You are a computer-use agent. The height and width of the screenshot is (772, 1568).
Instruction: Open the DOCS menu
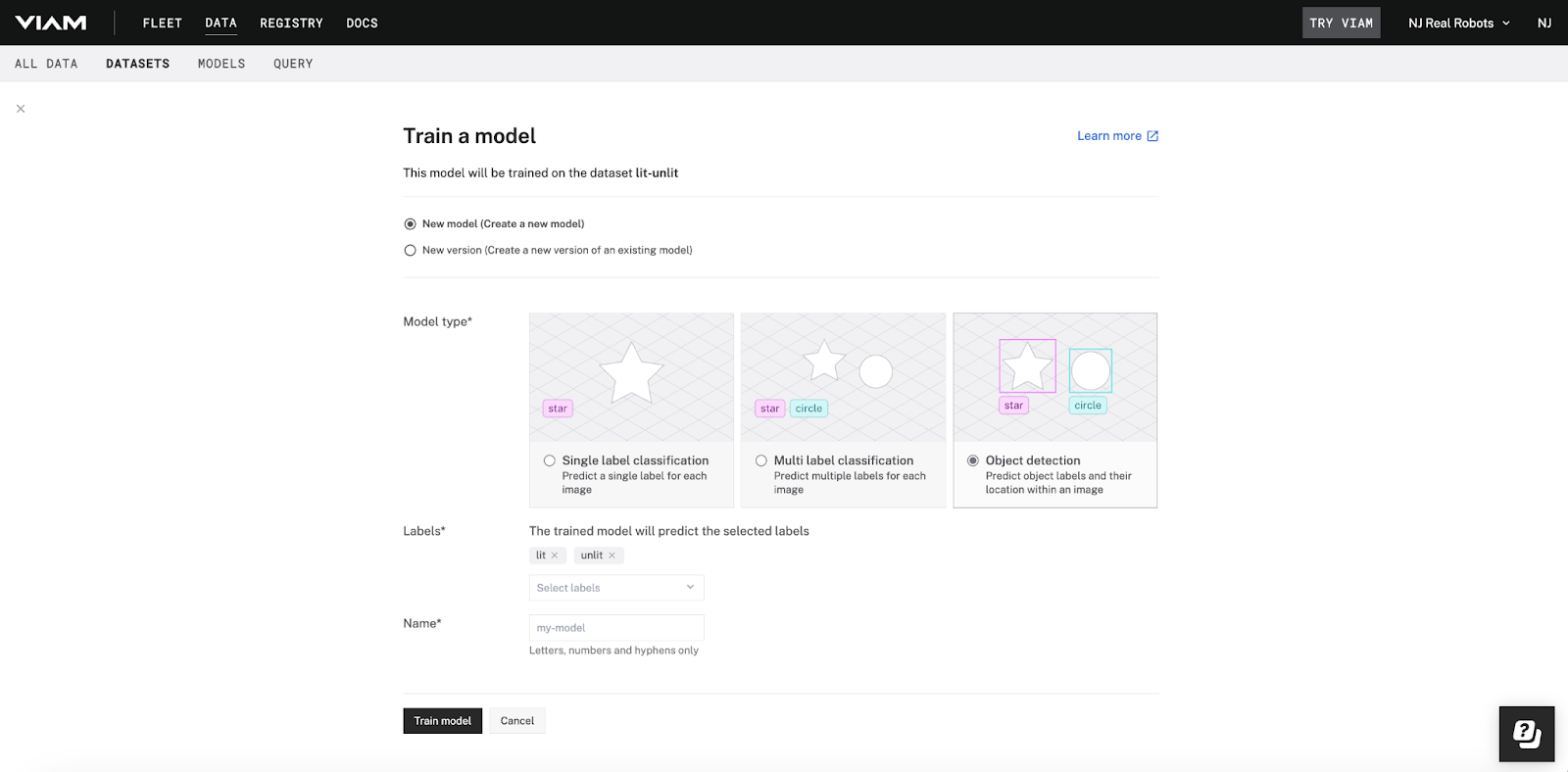(x=362, y=23)
